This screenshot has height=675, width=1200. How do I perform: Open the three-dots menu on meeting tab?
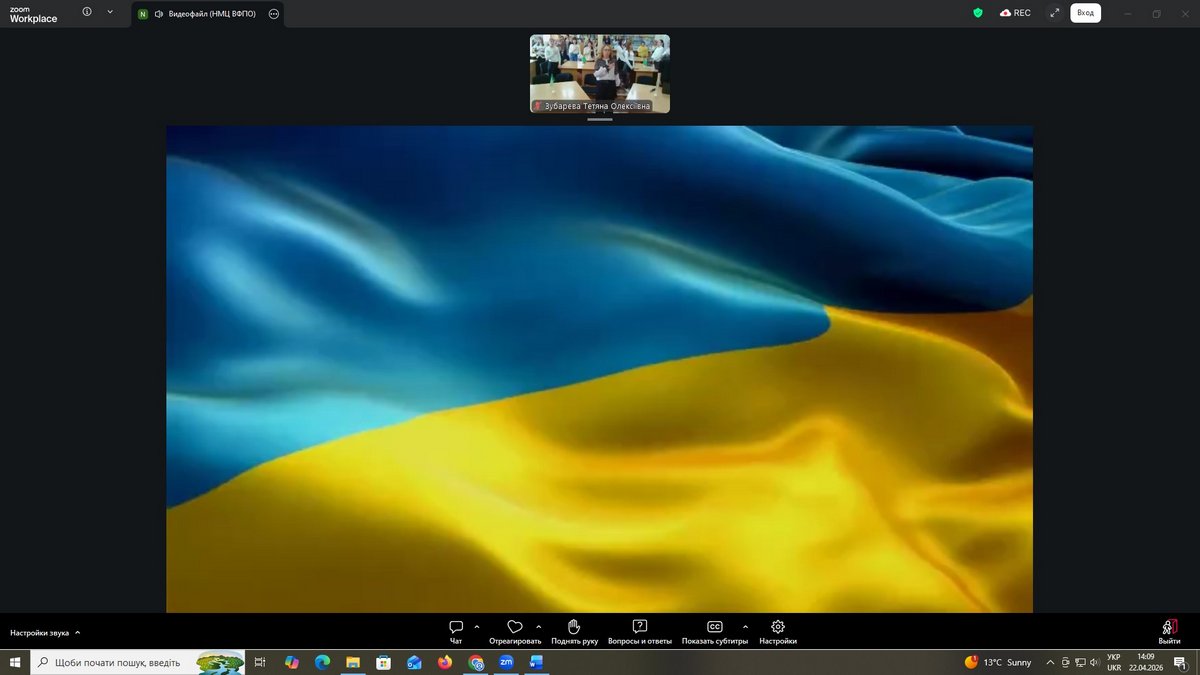click(x=274, y=14)
